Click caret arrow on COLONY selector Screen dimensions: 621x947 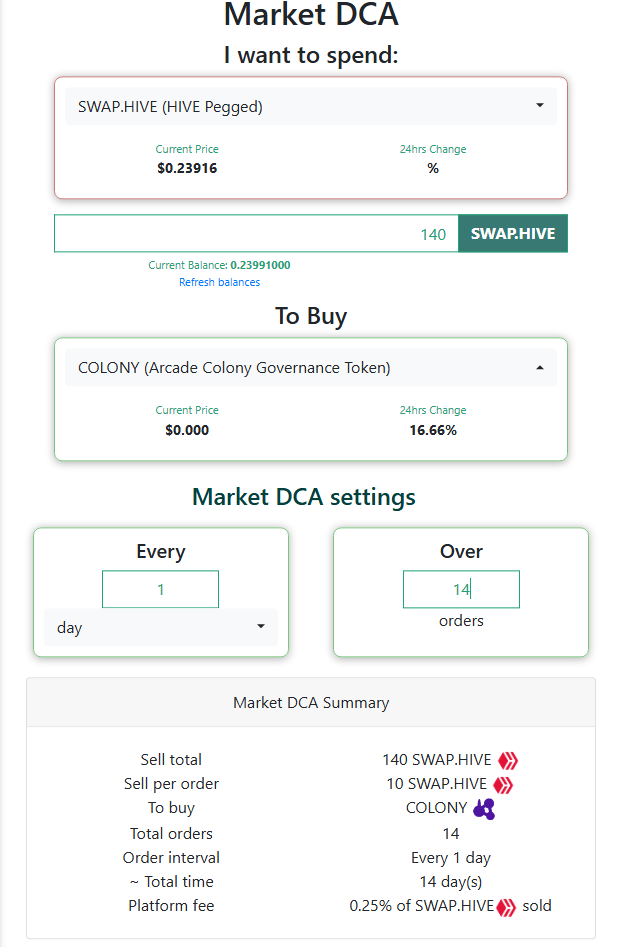coord(540,368)
